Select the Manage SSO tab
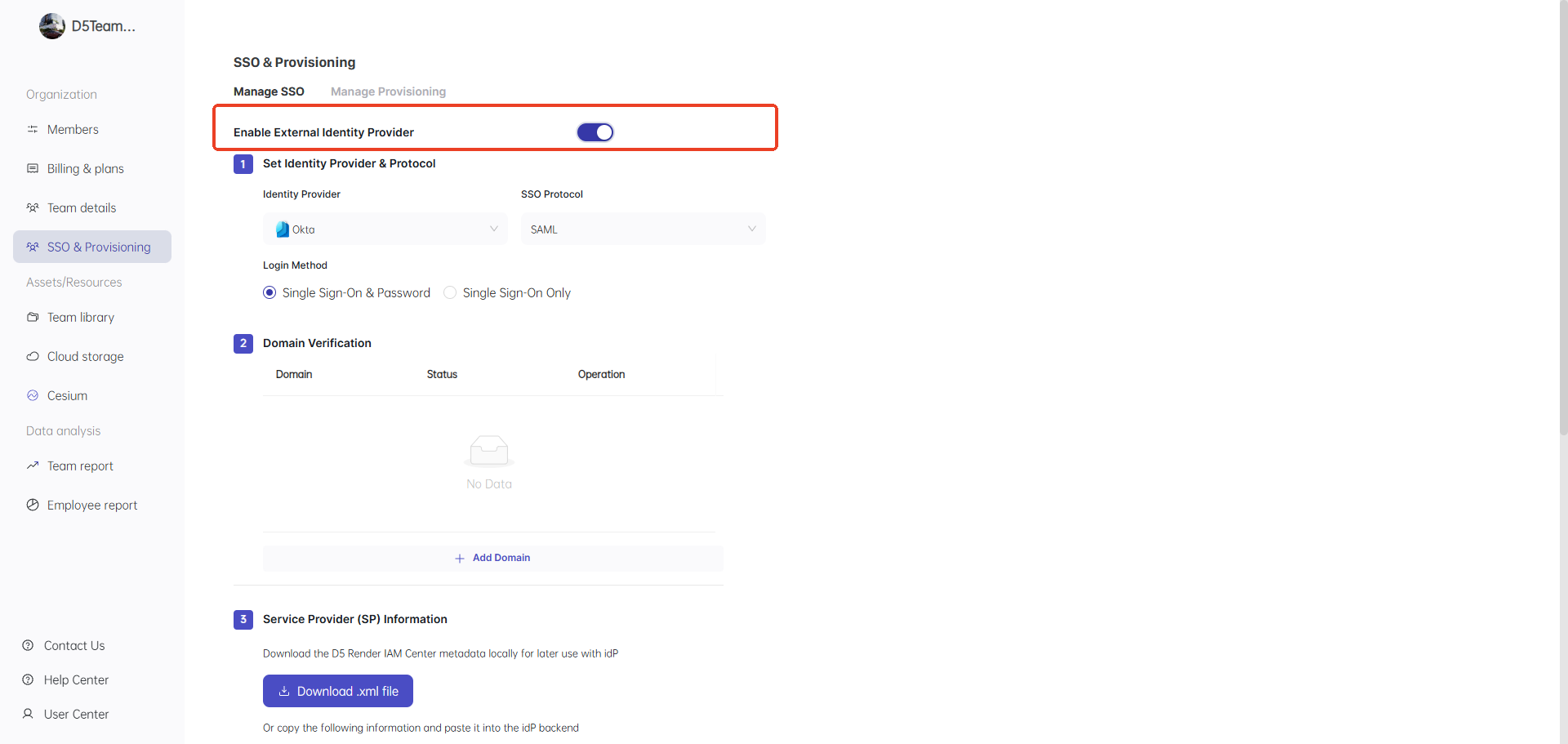The width and height of the screenshot is (1568, 744). coord(269,91)
